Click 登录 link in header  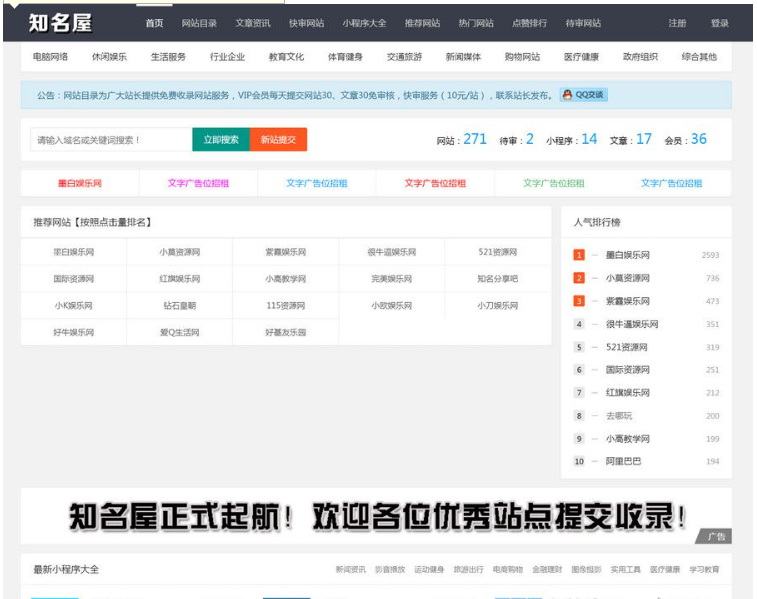click(x=720, y=23)
